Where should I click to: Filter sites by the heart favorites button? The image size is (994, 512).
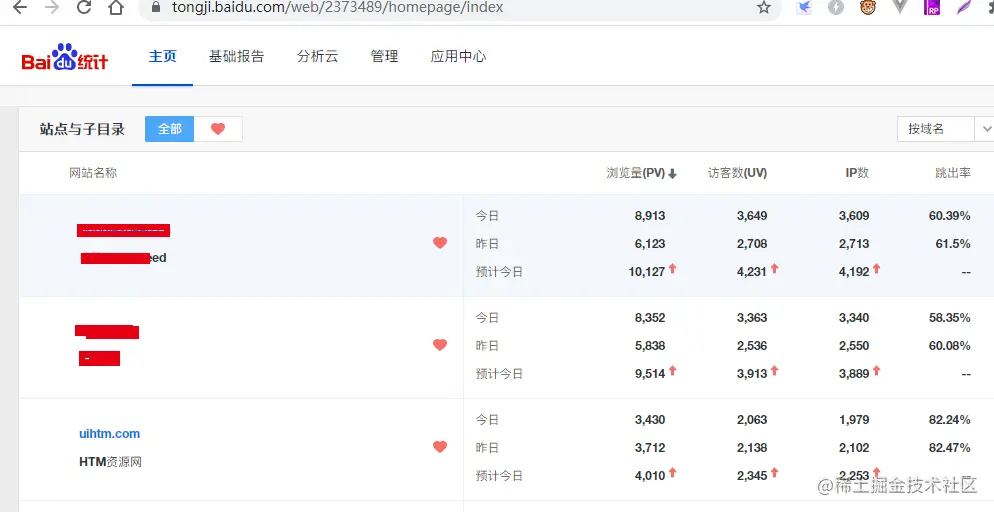(218, 129)
